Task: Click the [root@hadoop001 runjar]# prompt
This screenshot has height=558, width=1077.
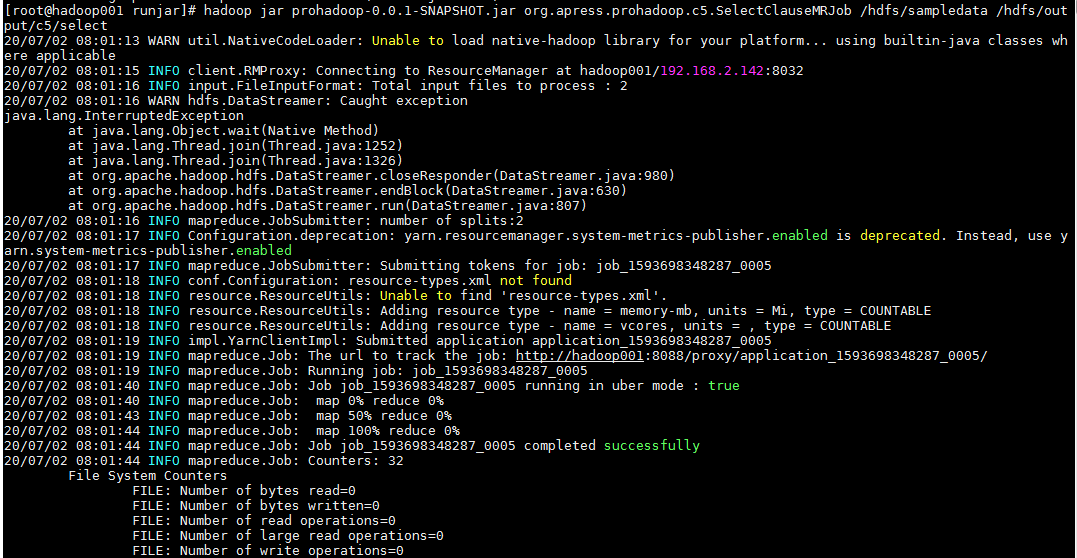Action: coord(100,10)
